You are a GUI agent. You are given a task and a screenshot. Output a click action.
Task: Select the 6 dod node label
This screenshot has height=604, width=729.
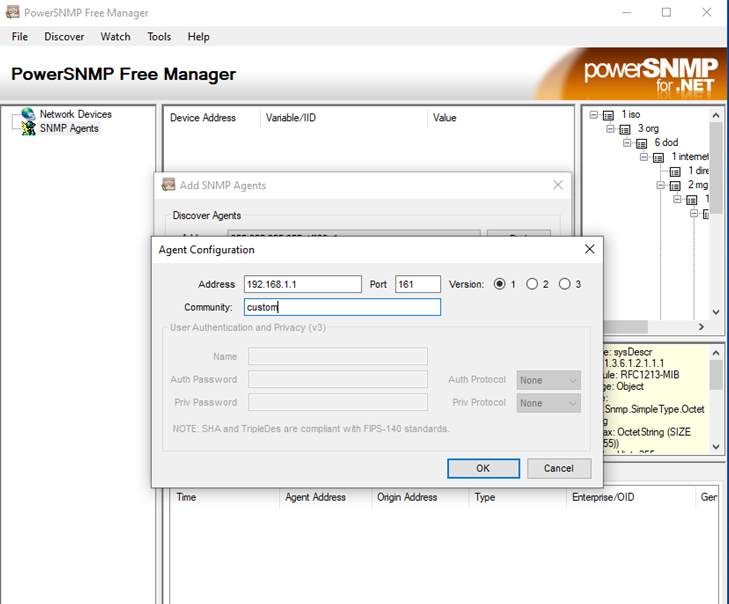point(666,142)
